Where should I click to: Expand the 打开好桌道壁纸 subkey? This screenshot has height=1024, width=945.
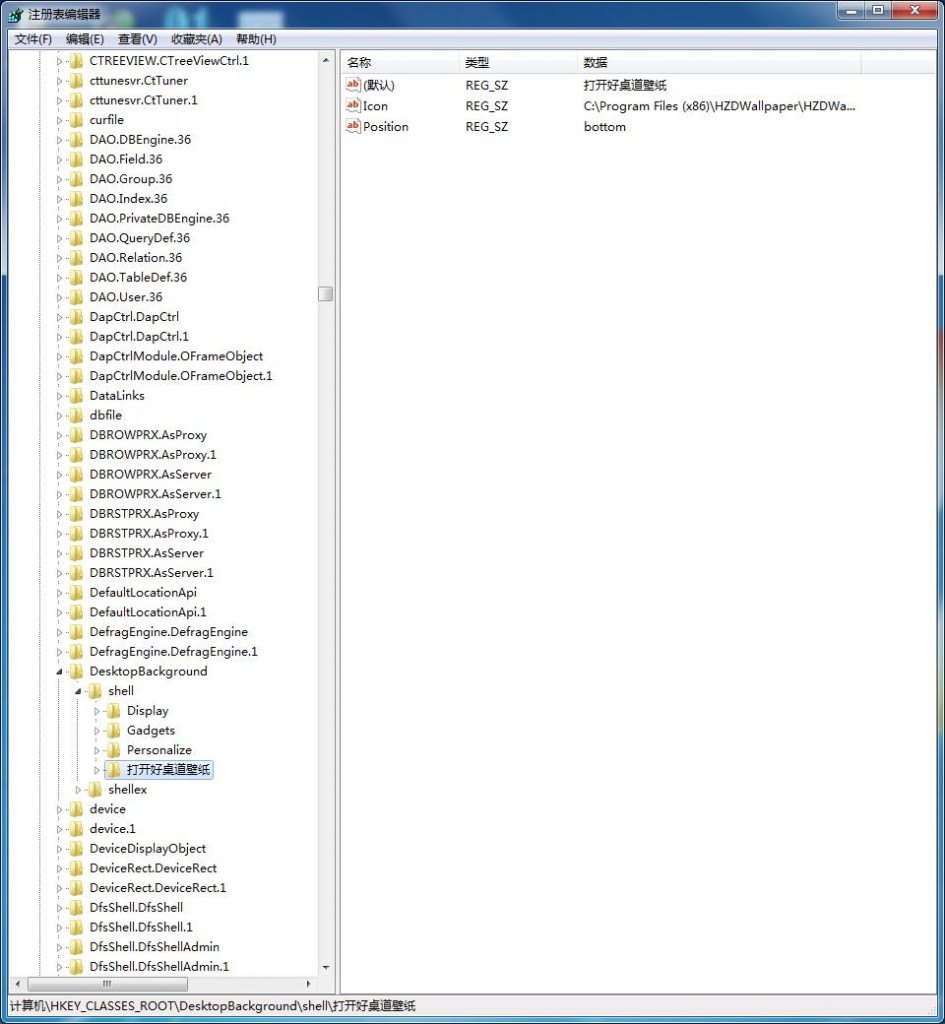click(x=97, y=770)
